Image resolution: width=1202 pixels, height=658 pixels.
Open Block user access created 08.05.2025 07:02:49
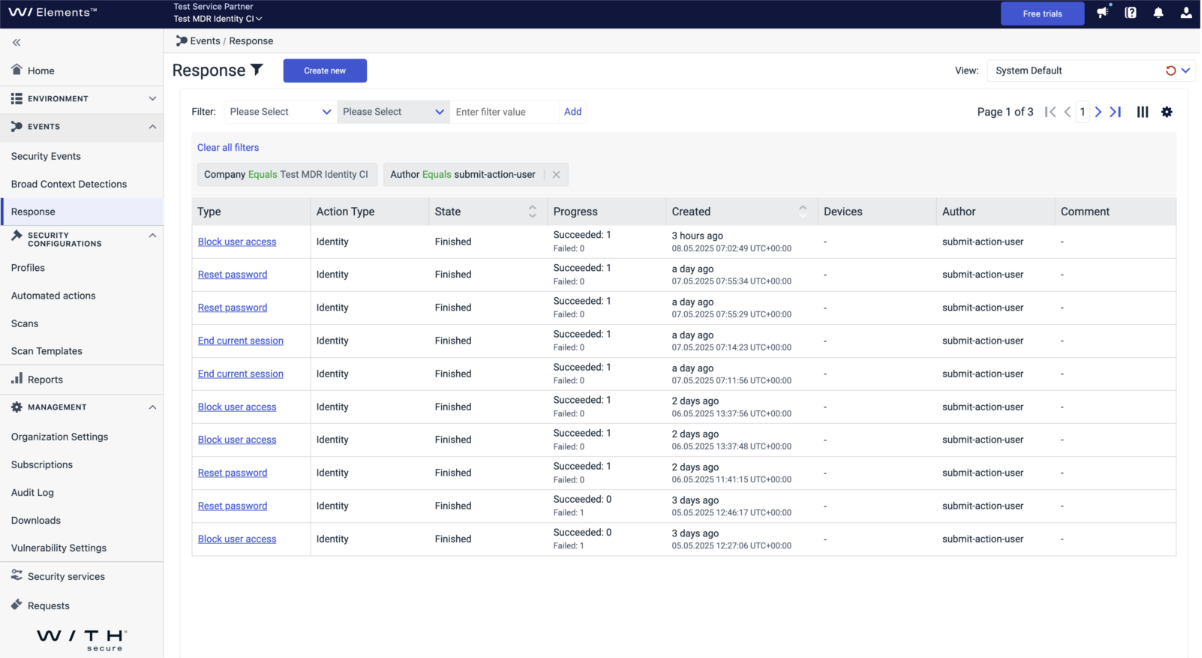tap(237, 242)
